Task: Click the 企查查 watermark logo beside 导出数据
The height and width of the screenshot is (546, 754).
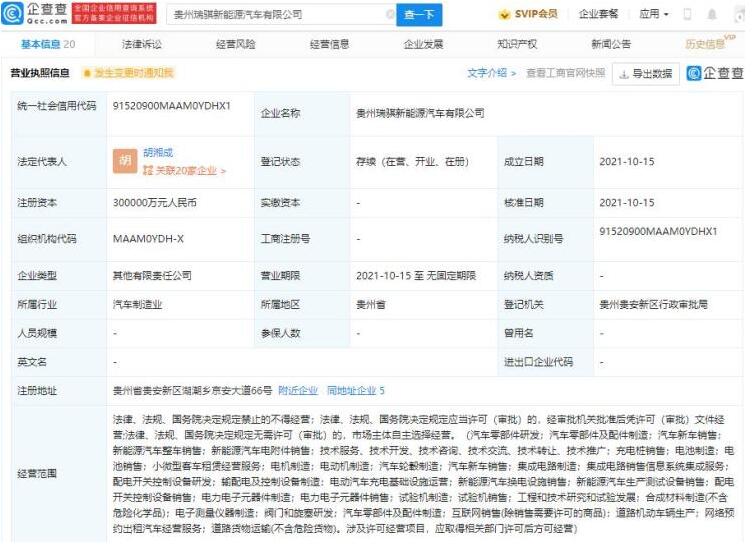Action: (715, 73)
